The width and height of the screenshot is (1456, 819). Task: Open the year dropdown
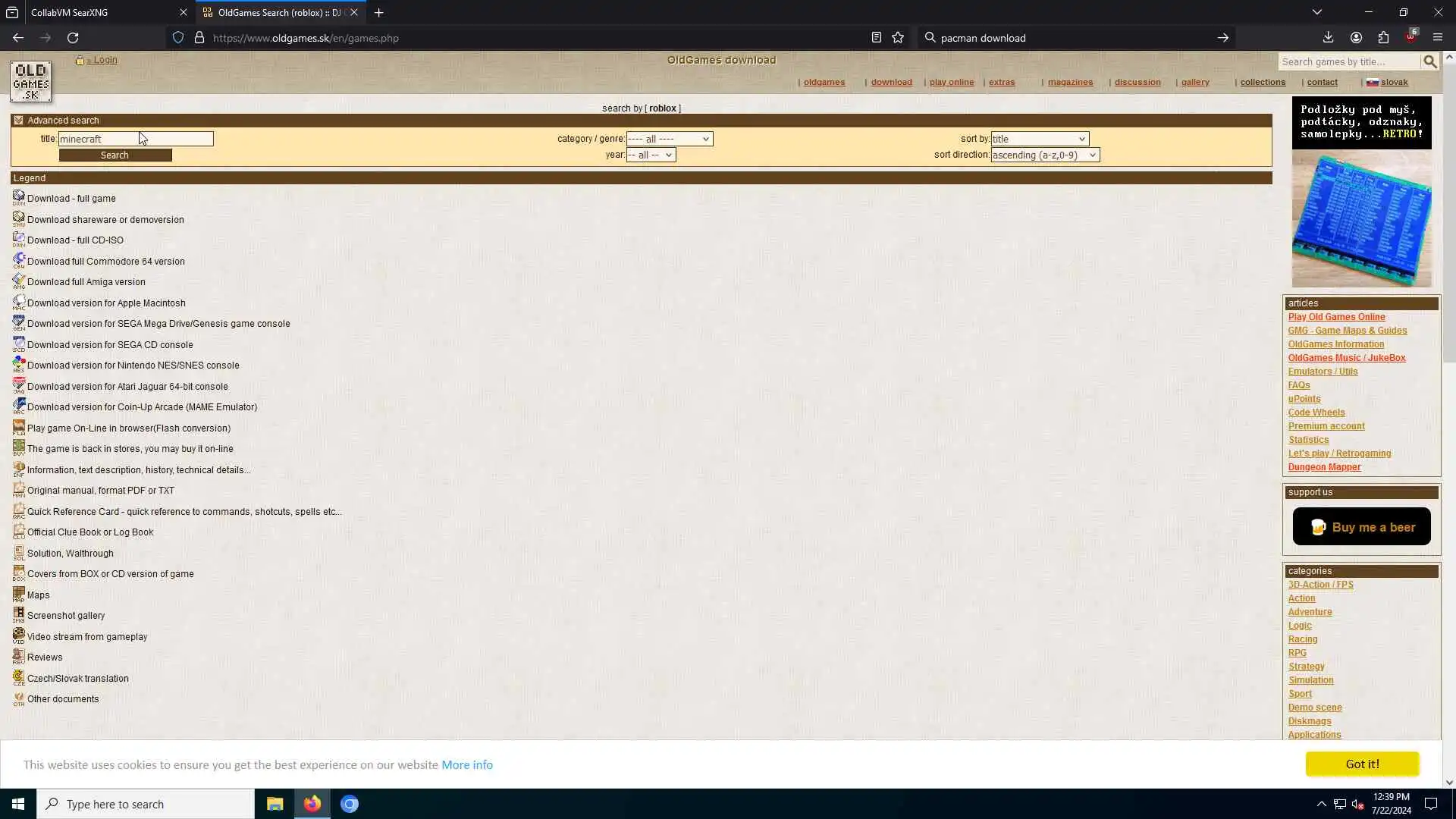pyautogui.click(x=651, y=155)
